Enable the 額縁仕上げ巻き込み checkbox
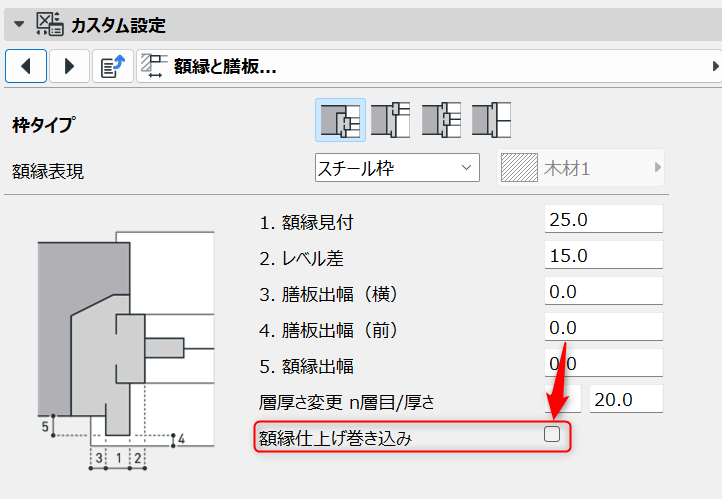The image size is (722, 499). coord(552,434)
